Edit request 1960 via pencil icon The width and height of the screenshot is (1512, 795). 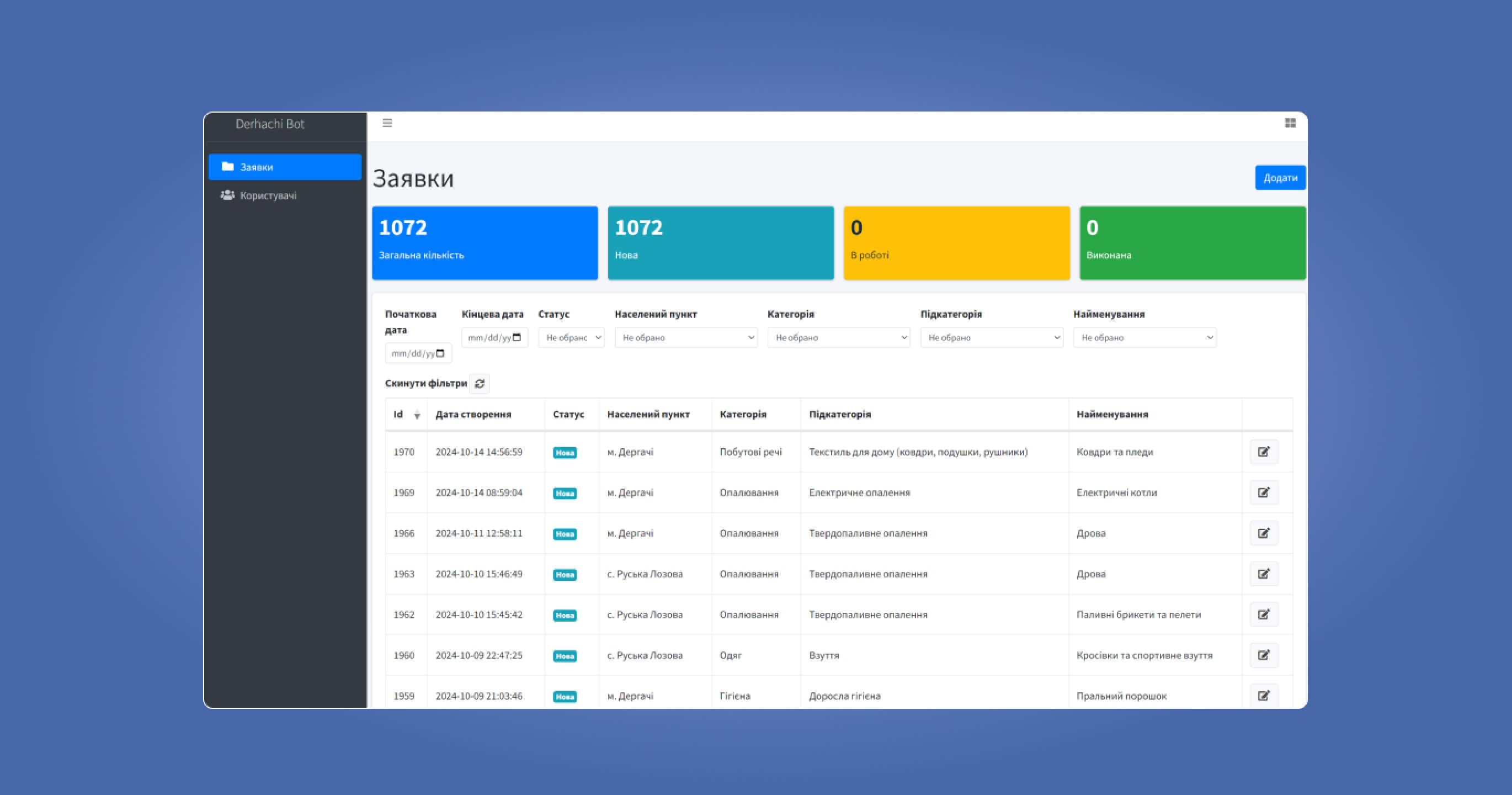click(1264, 655)
